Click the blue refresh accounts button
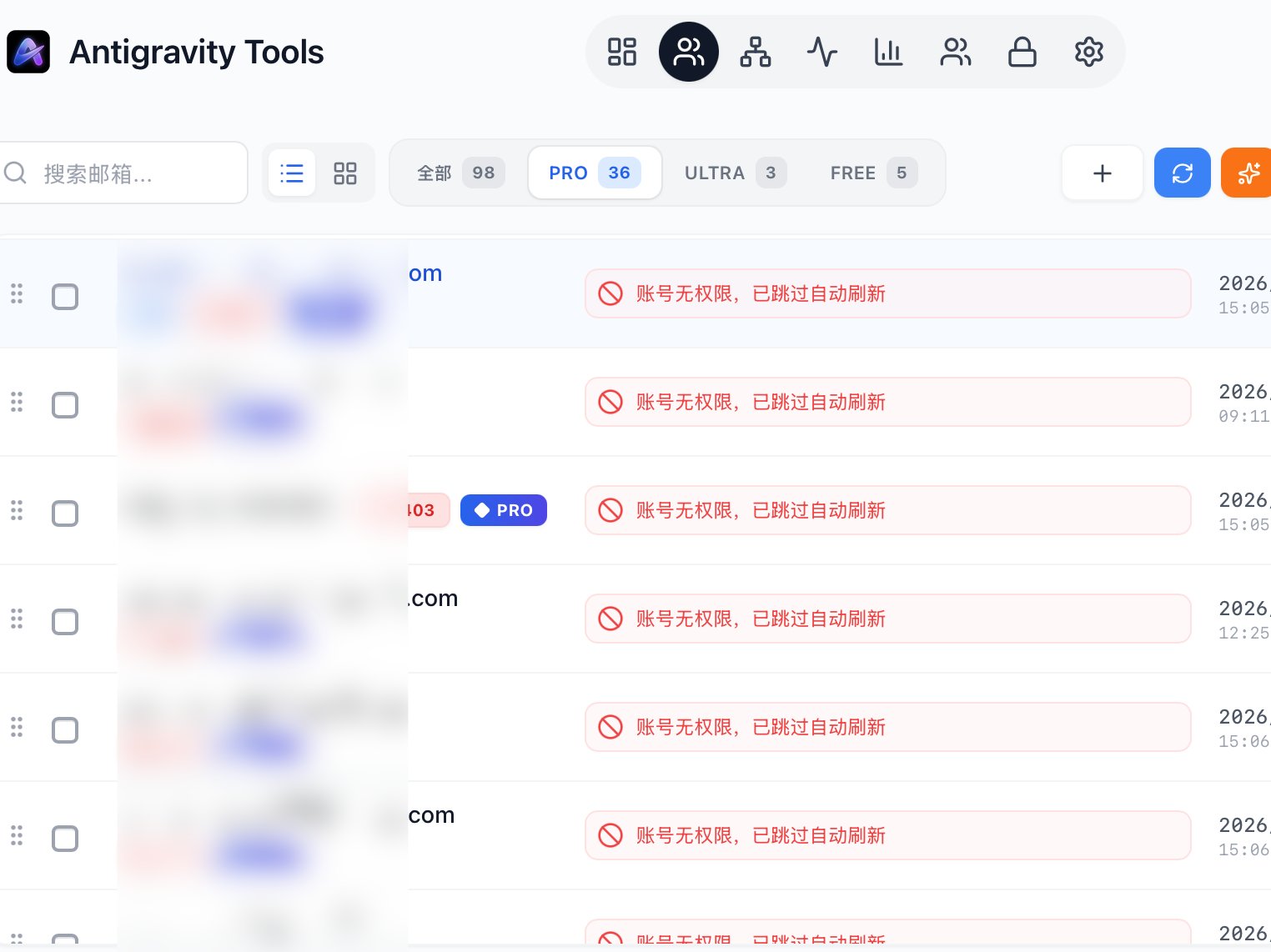The height and width of the screenshot is (952, 1271). pos(1182,173)
